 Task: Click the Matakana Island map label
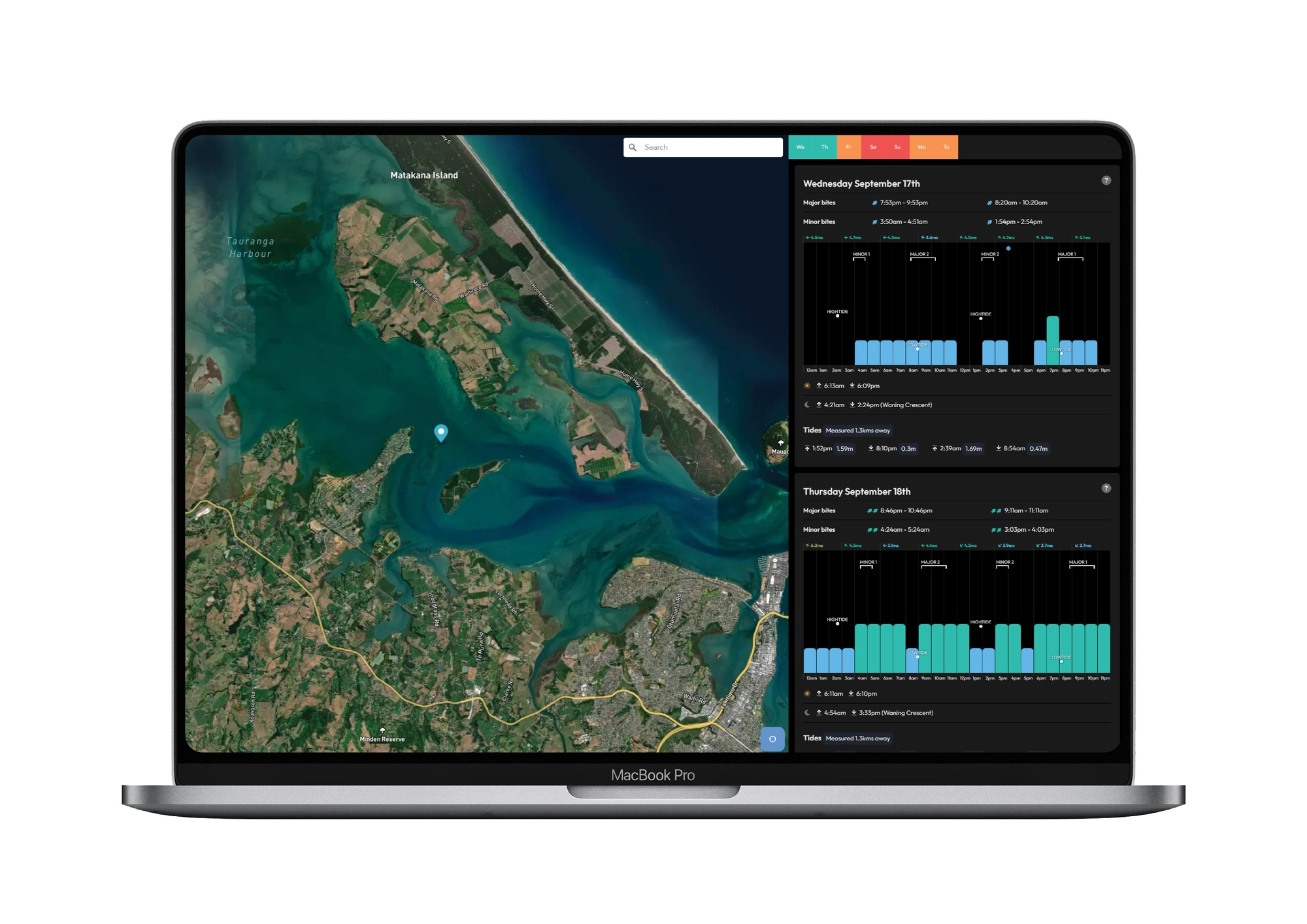point(424,175)
